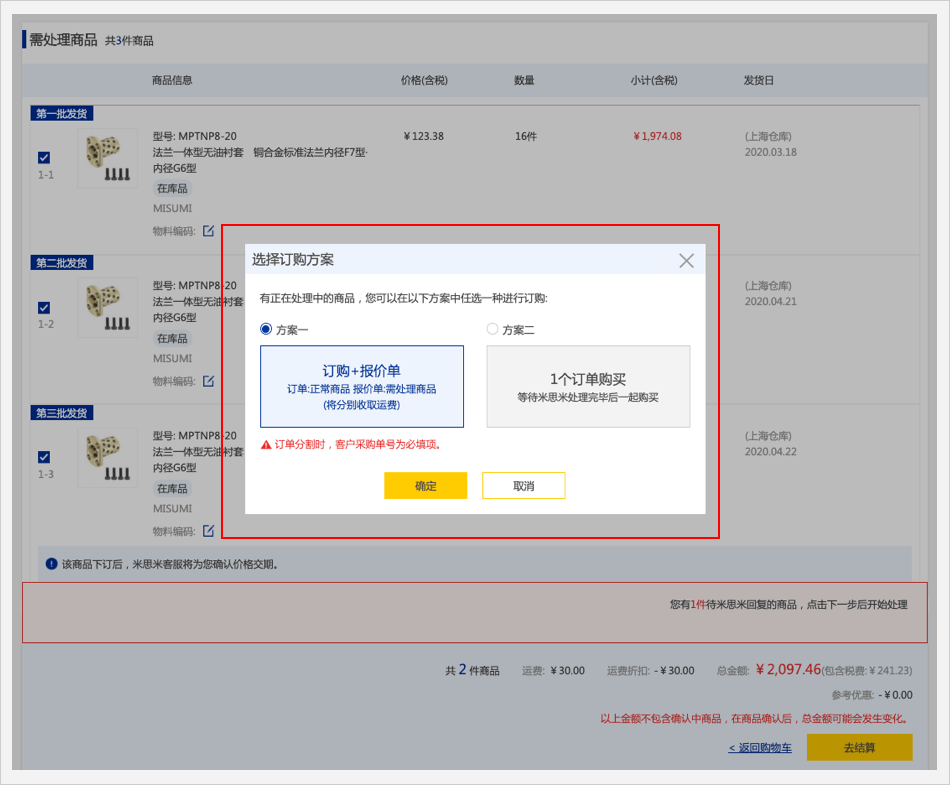The height and width of the screenshot is (785, 950).
Task: Click the 确定 confirm button
Action: (425, 486)
